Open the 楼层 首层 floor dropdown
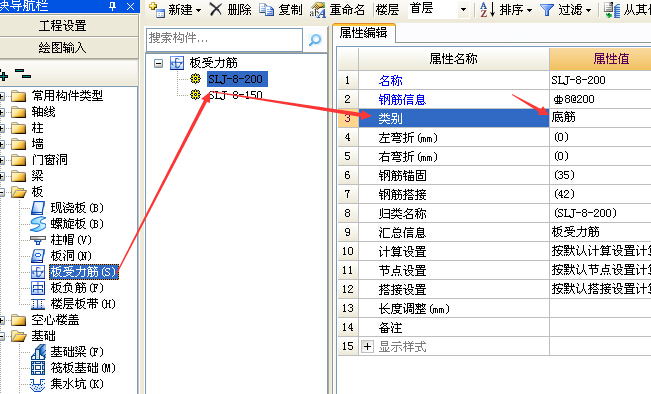Screen dimensions: 651x394 click(464, 10)
